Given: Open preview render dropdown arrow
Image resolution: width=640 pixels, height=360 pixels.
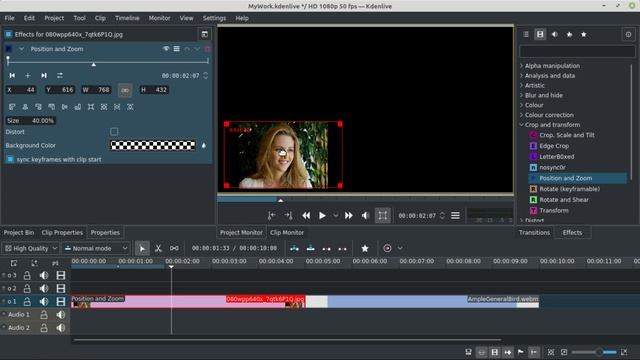Looking at the screenshot, I should coord(400,248).
